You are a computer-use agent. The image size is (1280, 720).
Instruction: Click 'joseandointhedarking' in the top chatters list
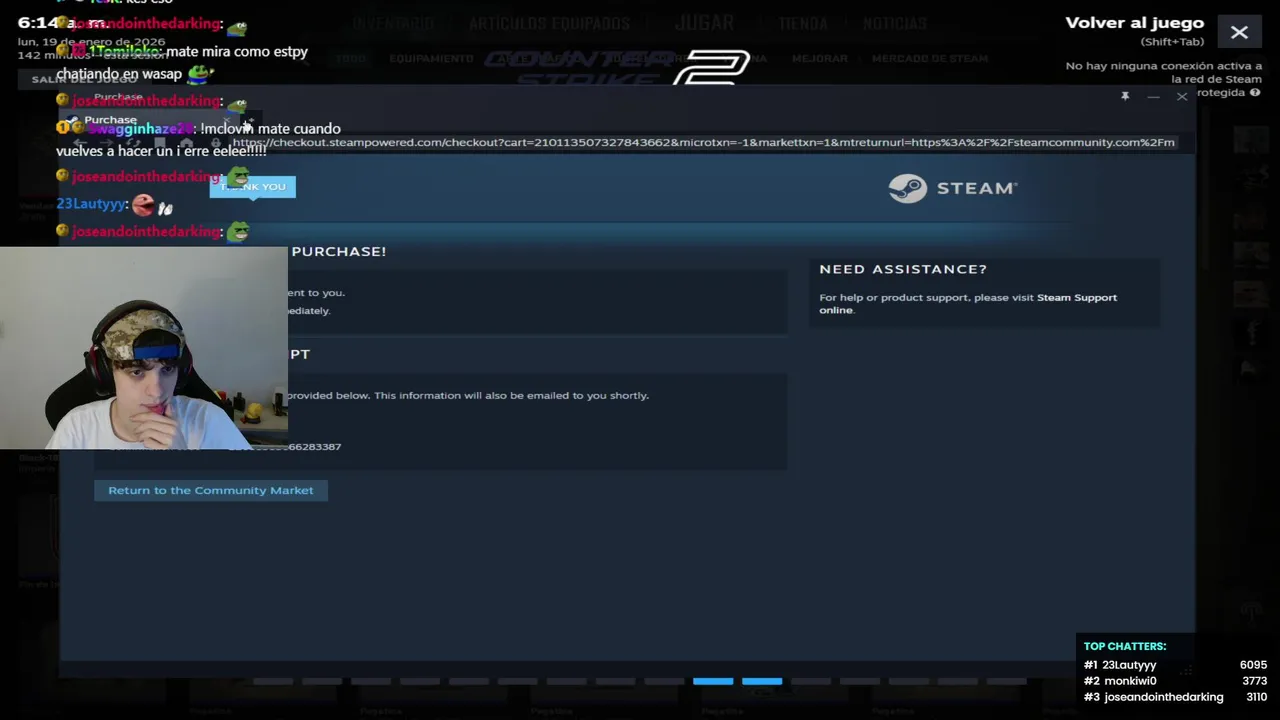pyautogui.click(x=1163, y=697)
